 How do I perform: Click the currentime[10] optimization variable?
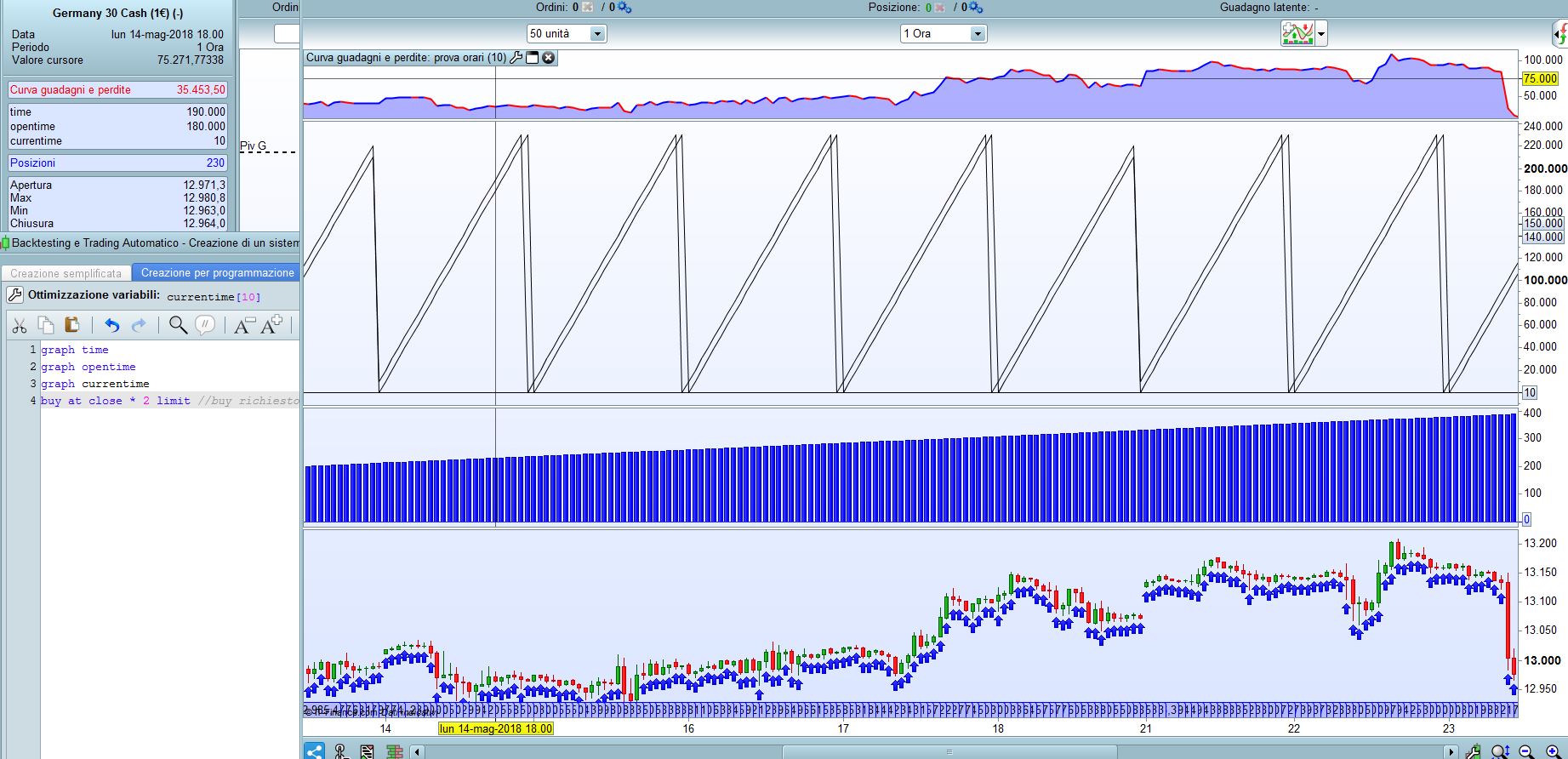point(214,297)
